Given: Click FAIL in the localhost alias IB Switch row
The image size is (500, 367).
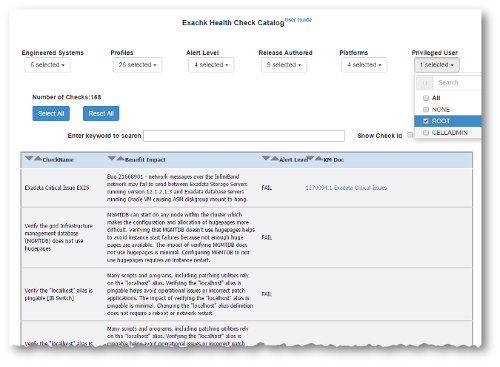Looking at the screenshot, I should (x=267, y=294).
